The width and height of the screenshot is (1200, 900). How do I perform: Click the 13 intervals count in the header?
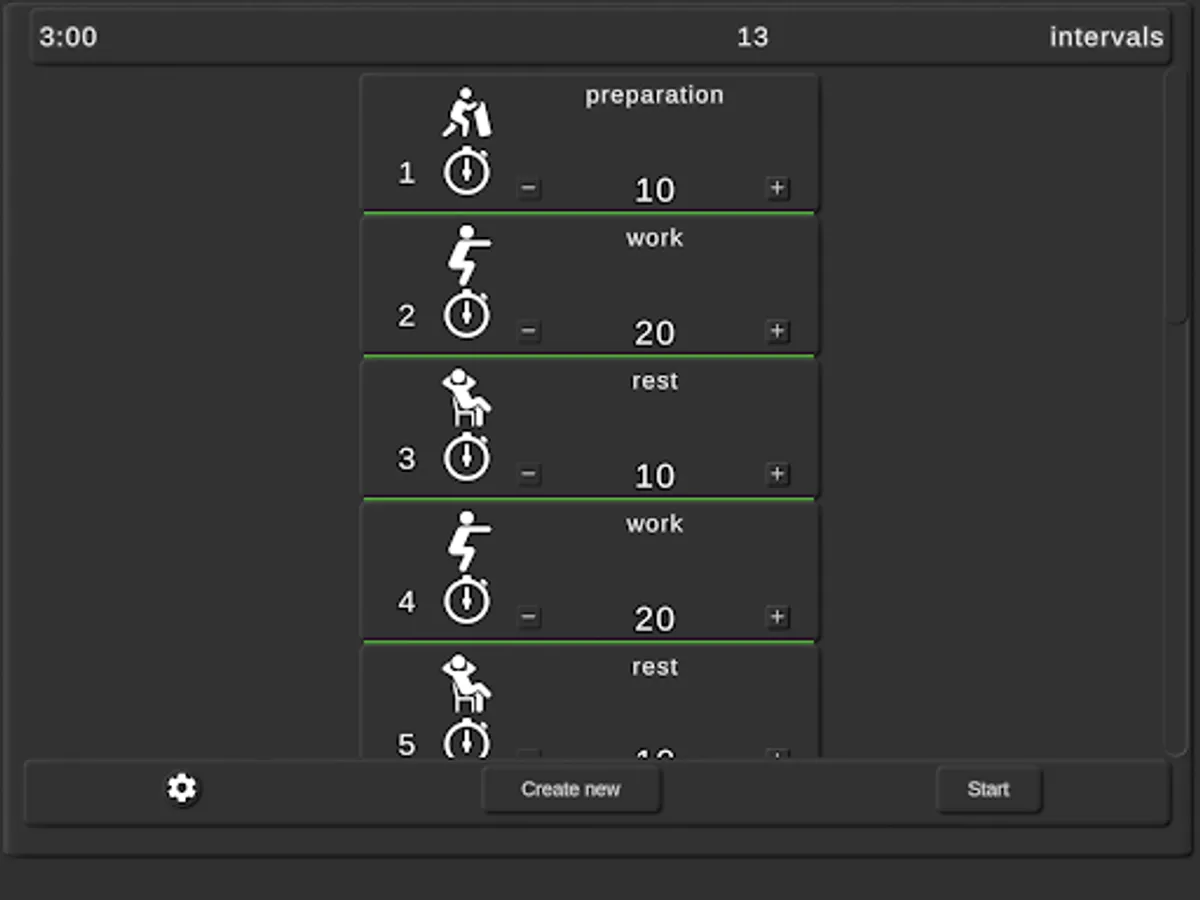point(754,37)
